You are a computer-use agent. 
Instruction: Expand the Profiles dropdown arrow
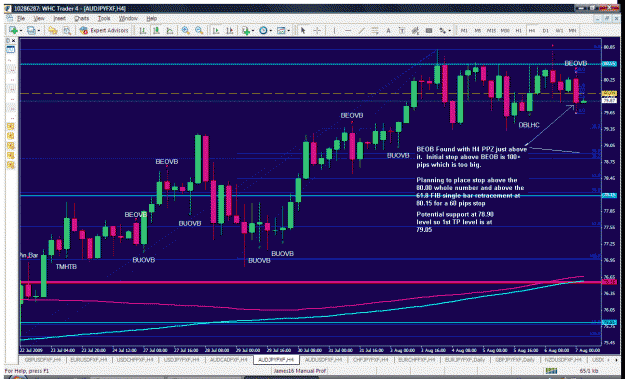(x=39, y=31)
